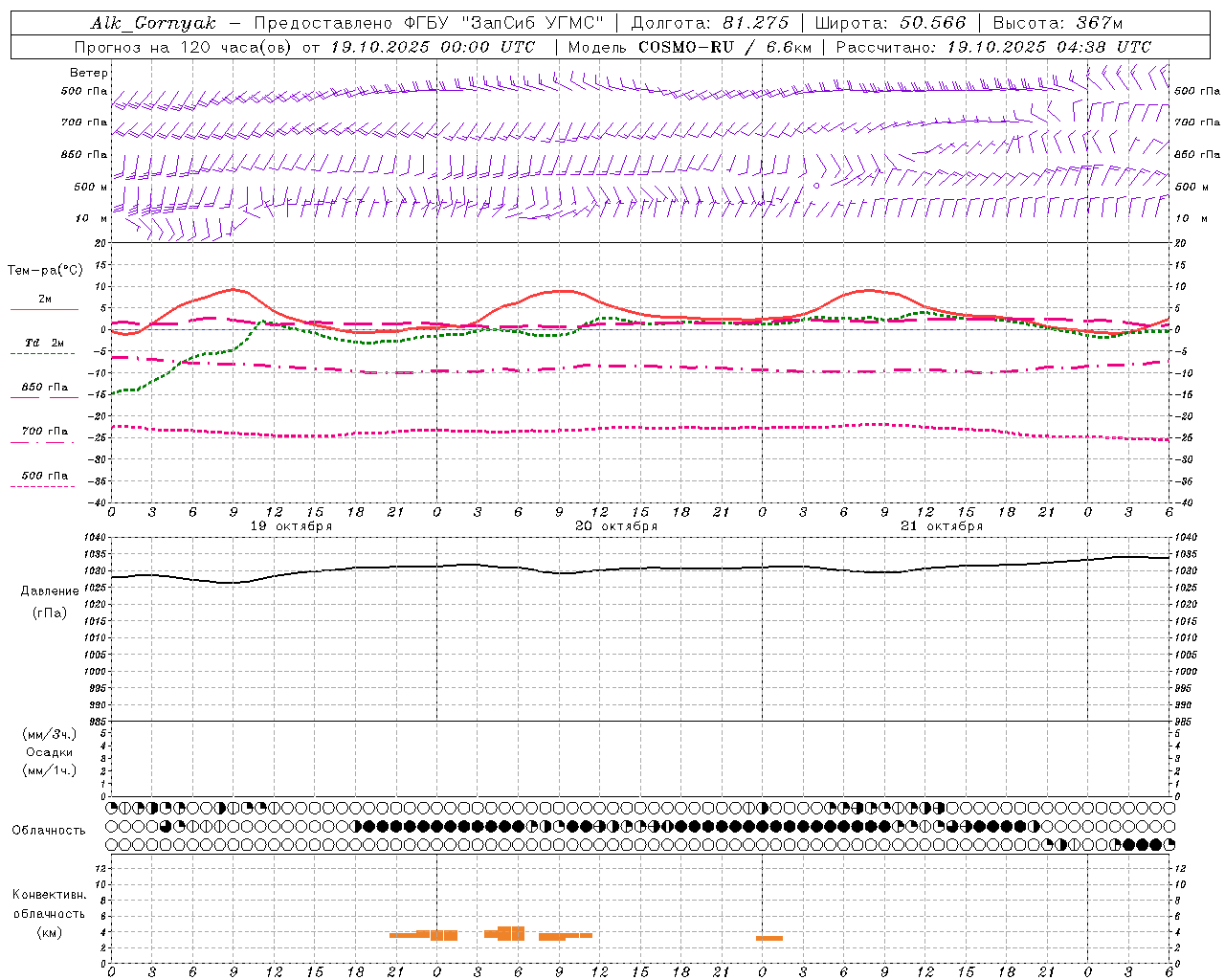Click the forecast start time 19.10.2025 00:00 UTC
This screenshot has width=1225, height=980.
tap(433, 47)
